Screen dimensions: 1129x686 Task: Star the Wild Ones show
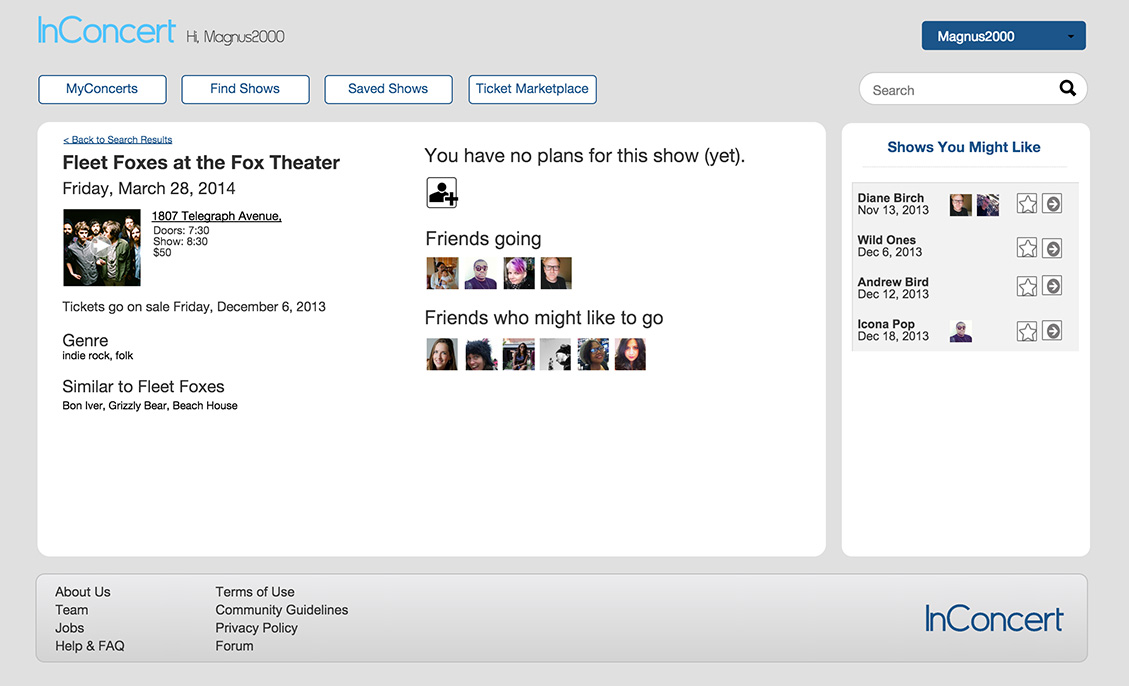(1027, 248)
